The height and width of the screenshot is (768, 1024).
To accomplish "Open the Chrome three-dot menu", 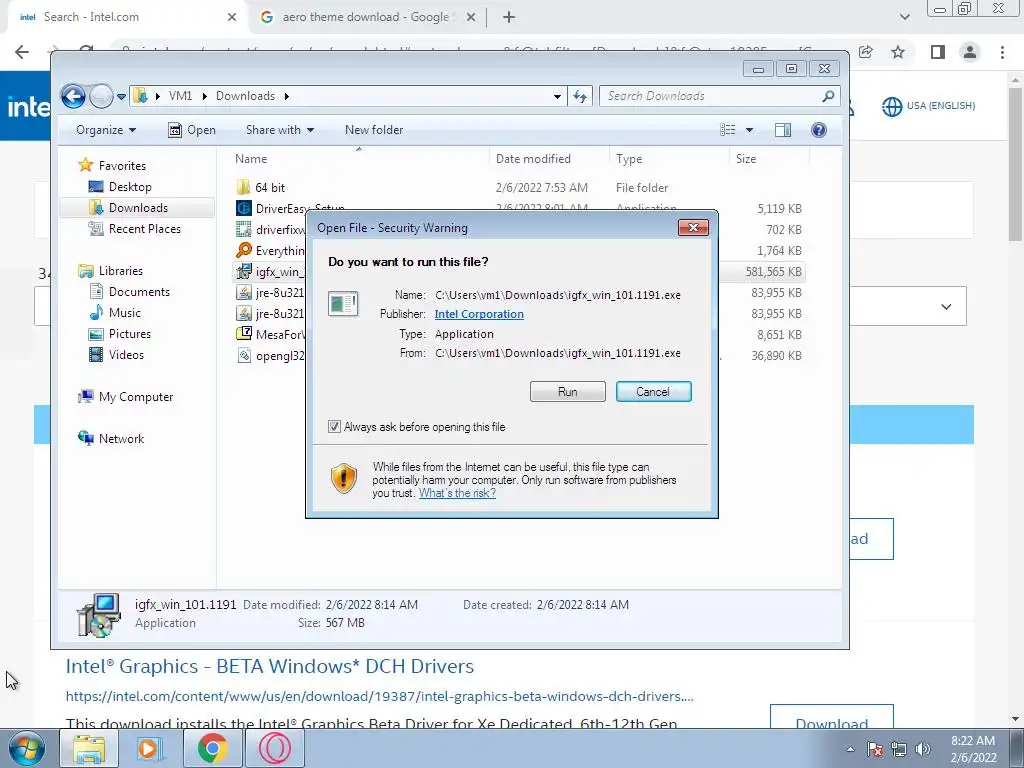I will point(1002,52).
